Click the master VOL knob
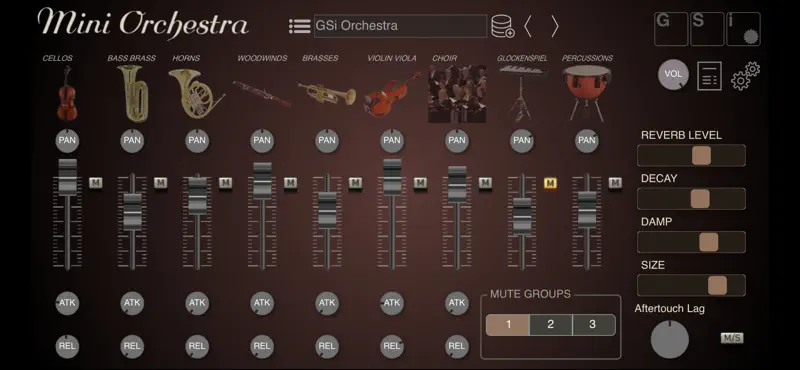The image size is (800, 370). 673,75
